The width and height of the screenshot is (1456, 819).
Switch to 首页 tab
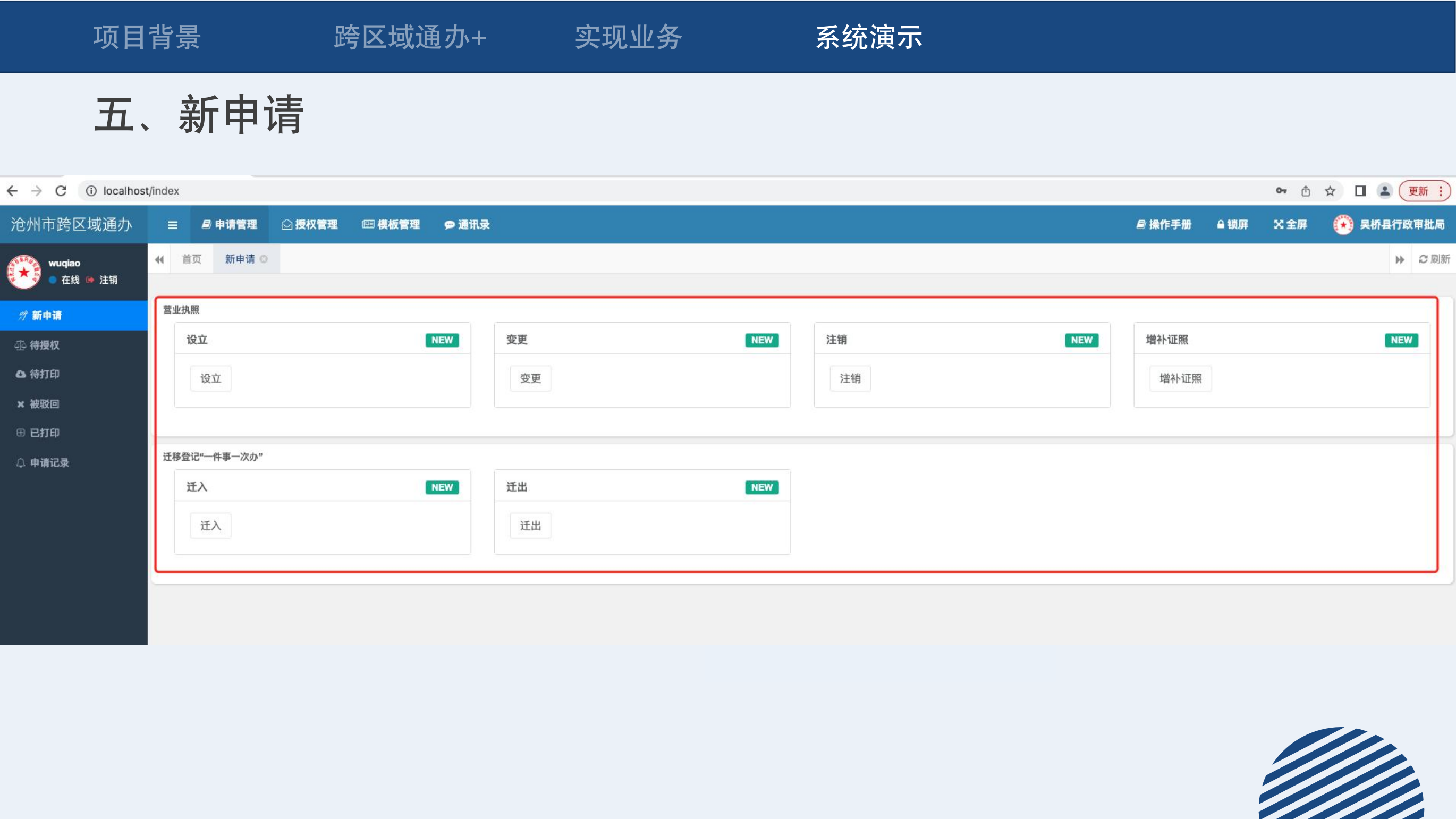coord(192,259)
